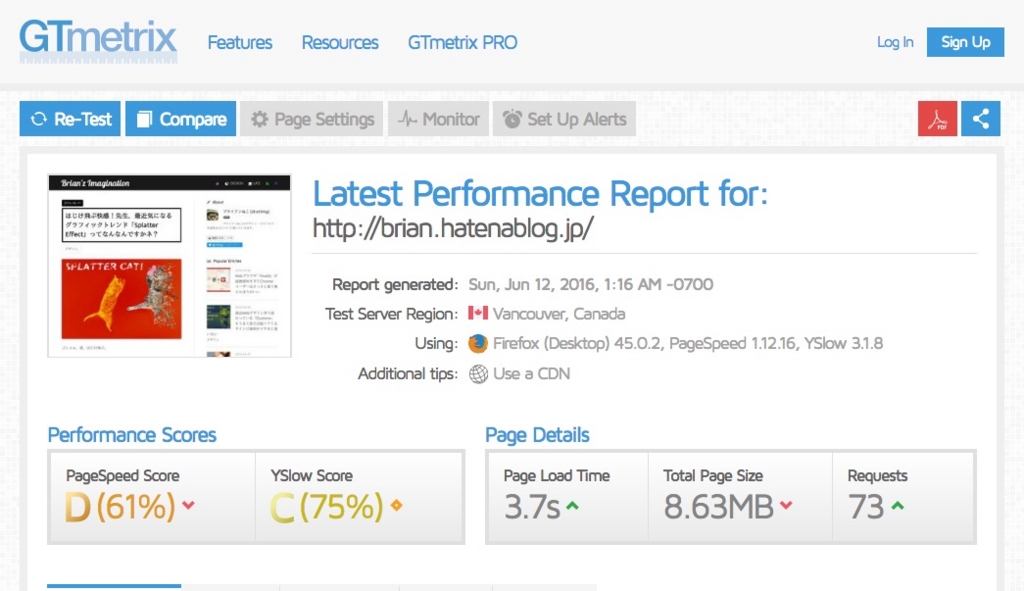Image resolution: width=1024 pixels, height=591 pixels.
Task: Go to GTmetrix PRO page
Action: [462, 42]
